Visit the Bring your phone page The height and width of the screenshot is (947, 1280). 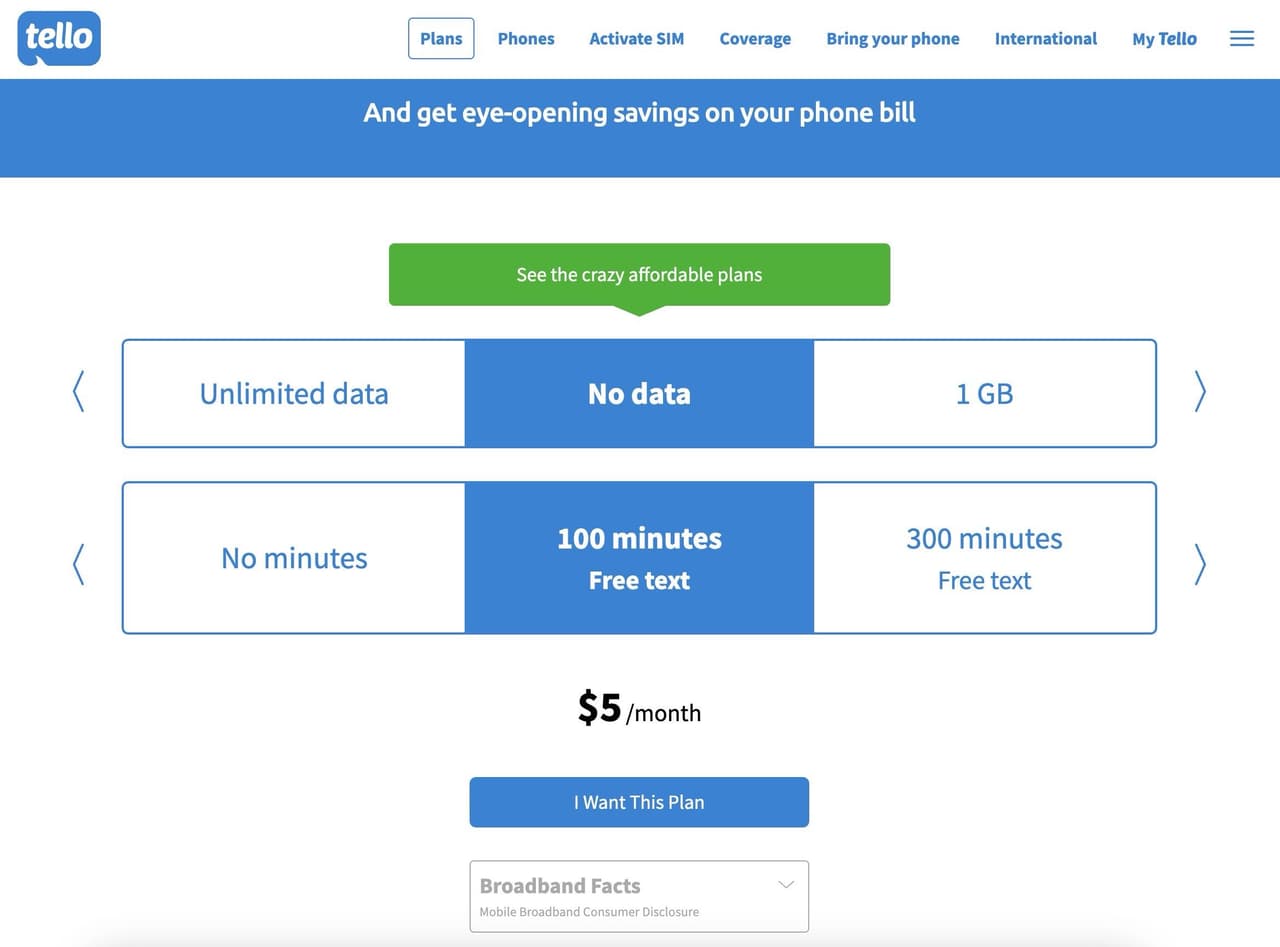[x=893, y=39]
